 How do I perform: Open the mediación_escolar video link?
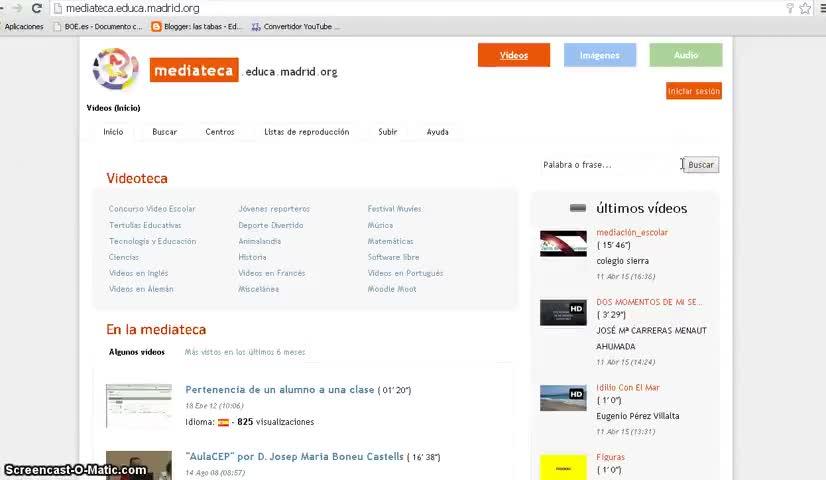coord(632,232)
